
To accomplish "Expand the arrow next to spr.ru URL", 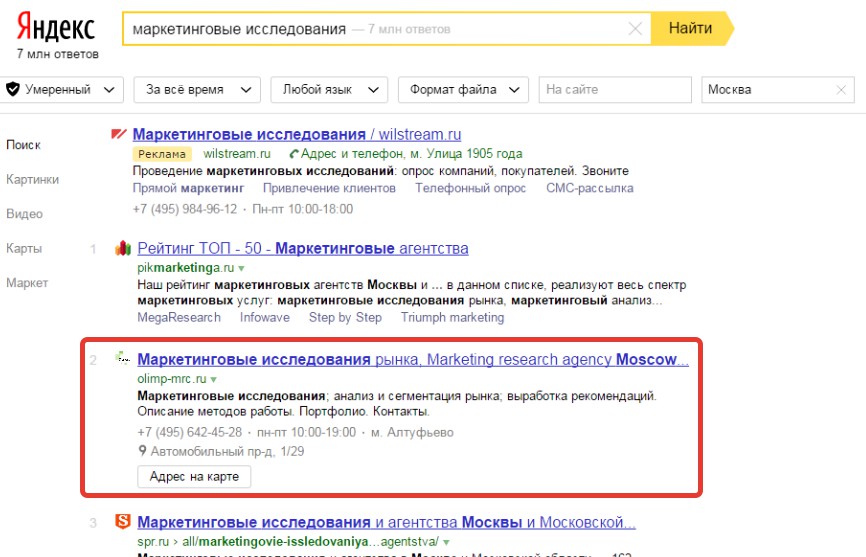I will tap(446, 543).
